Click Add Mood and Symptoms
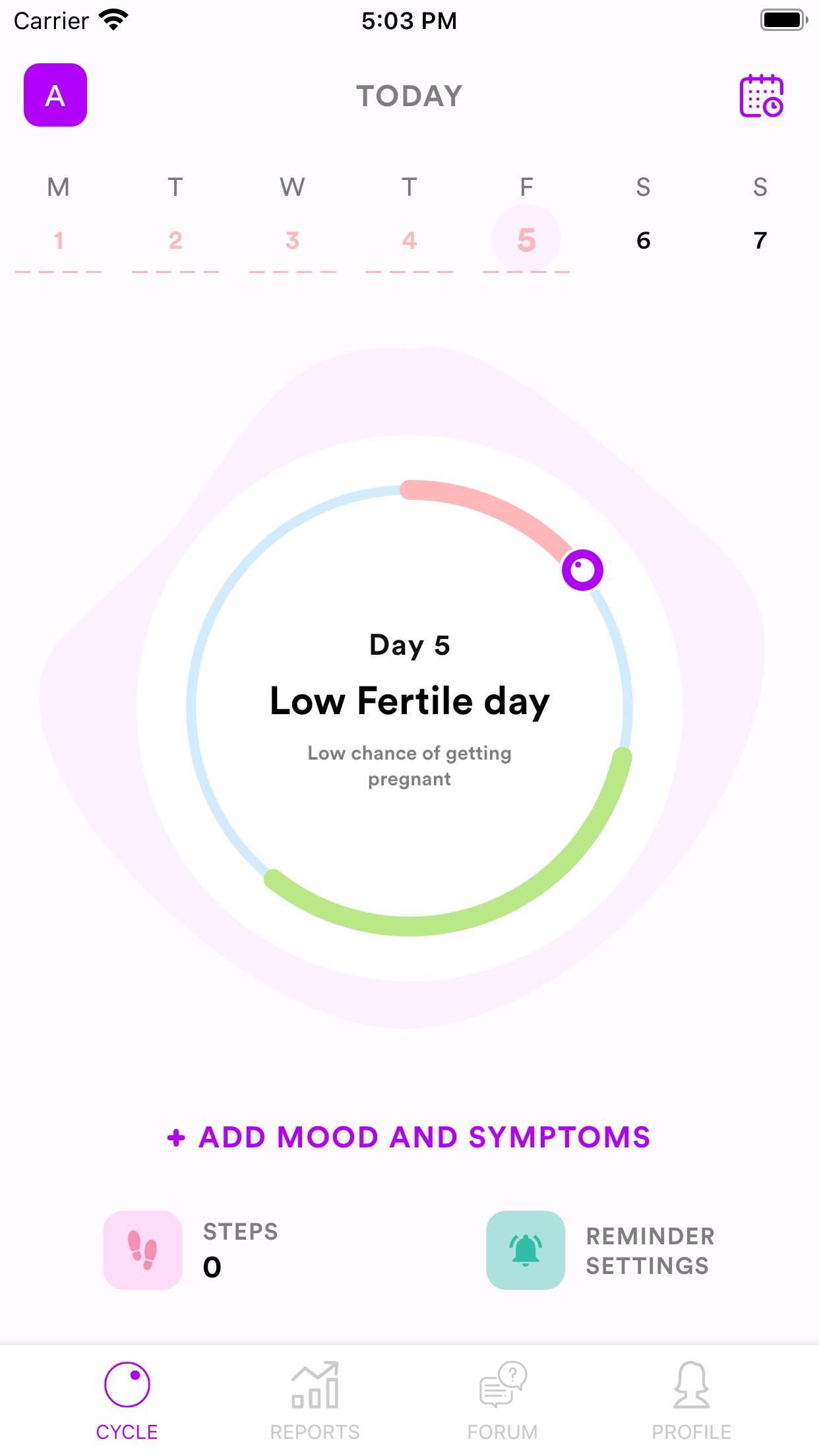Image resolution: width=819 pixels, height=1456 pixels. pyautogui.click(x=409, y=1137)
